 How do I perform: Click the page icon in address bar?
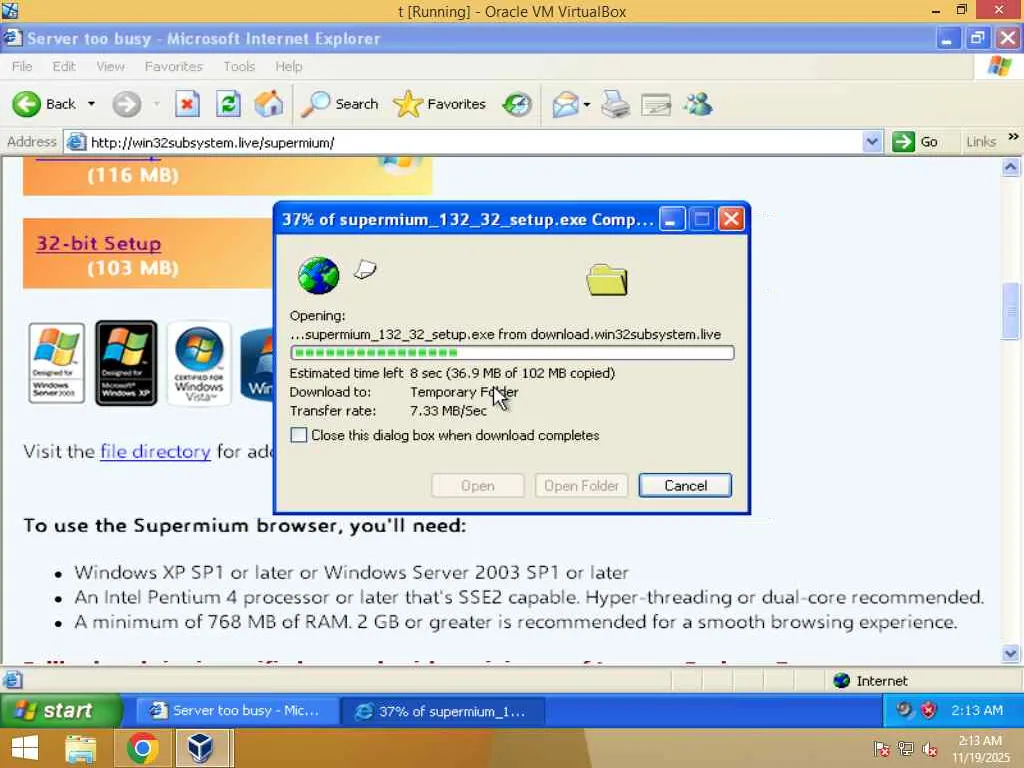pos(76,142)
